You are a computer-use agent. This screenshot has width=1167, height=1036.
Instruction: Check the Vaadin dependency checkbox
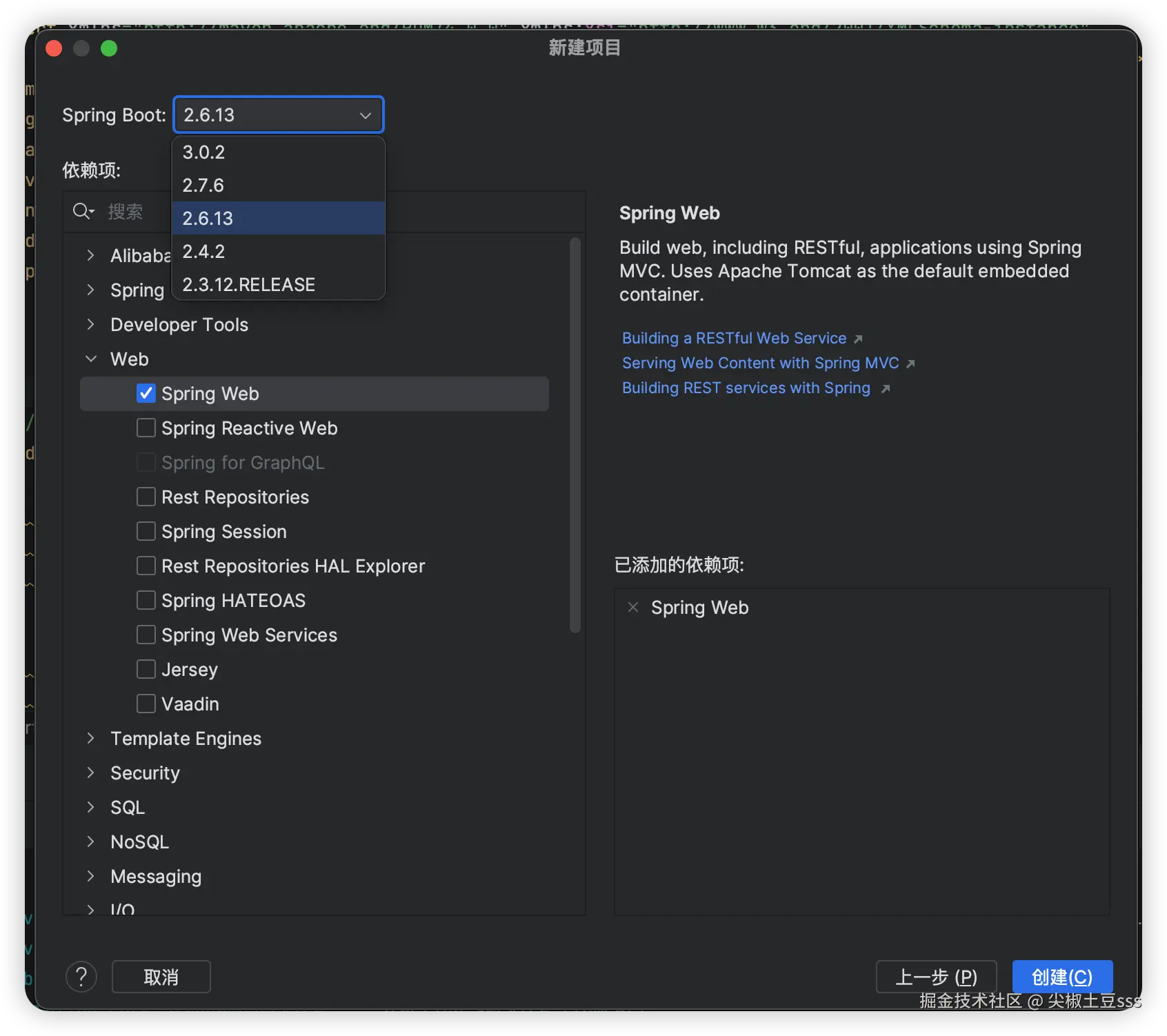(x=146, y=704)
